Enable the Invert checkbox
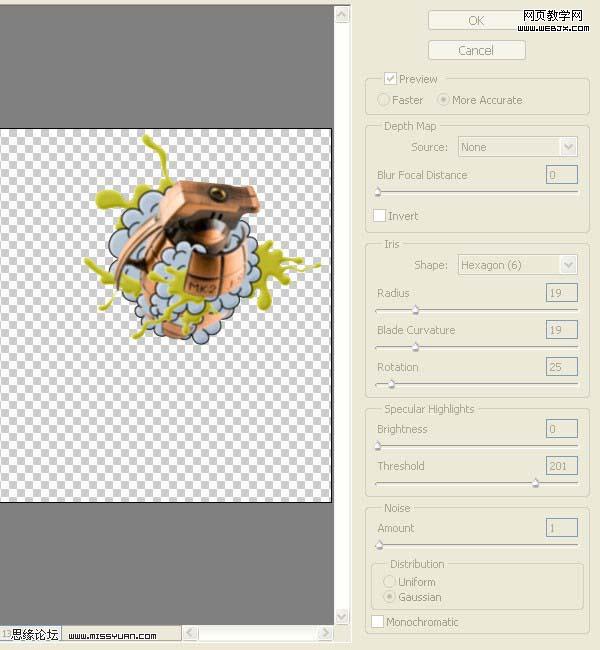This screenshot has height=650, width=600. click(x=379, y=216)
